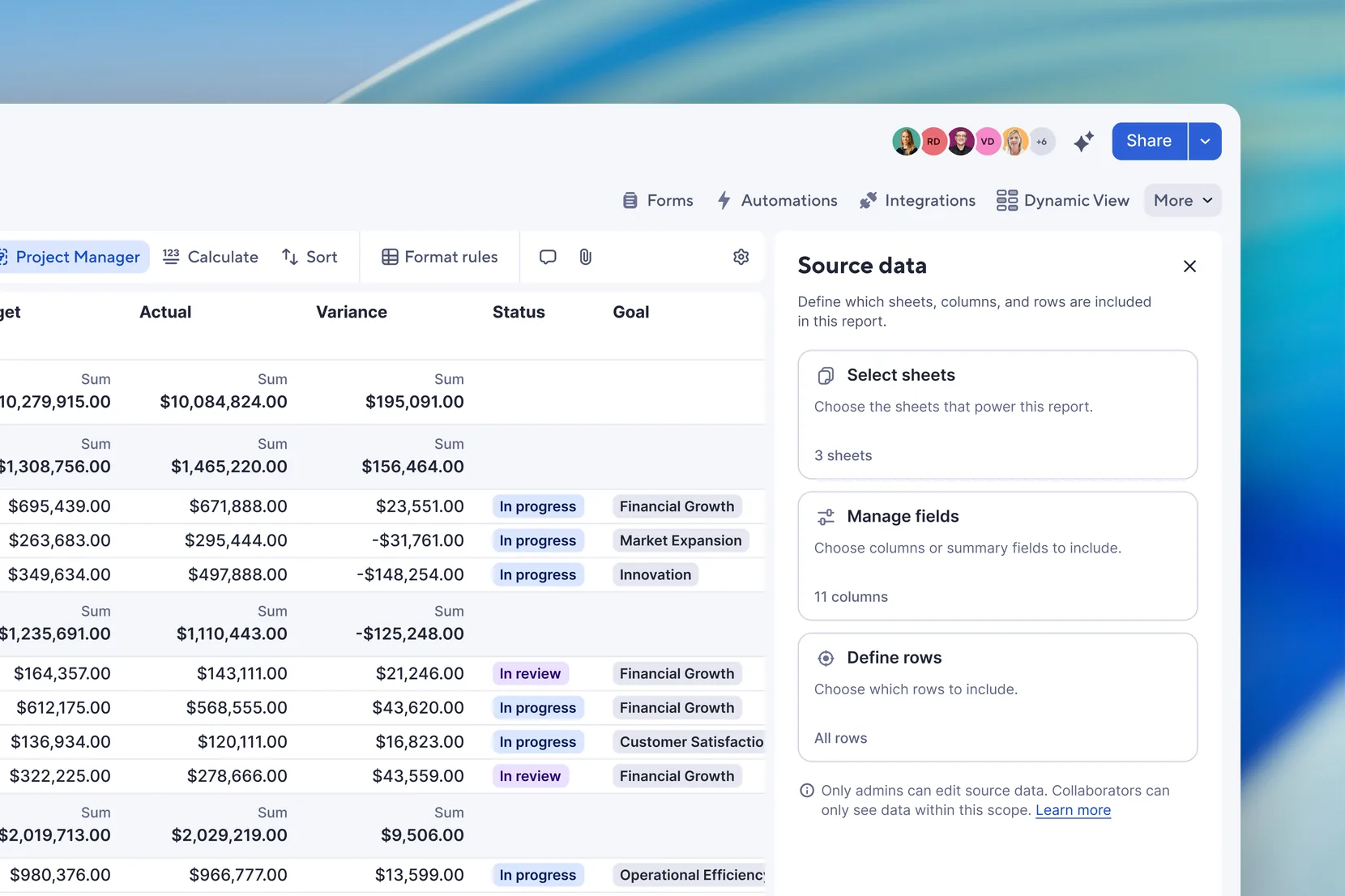Open the Forms menu item
The image size is (1345, 896).
click(x=658, y=200)
